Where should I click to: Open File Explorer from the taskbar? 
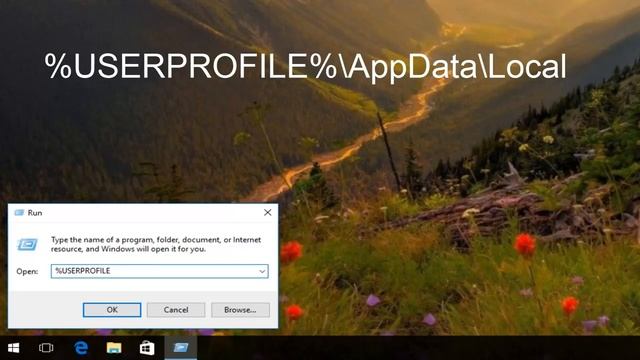[114, 348]
